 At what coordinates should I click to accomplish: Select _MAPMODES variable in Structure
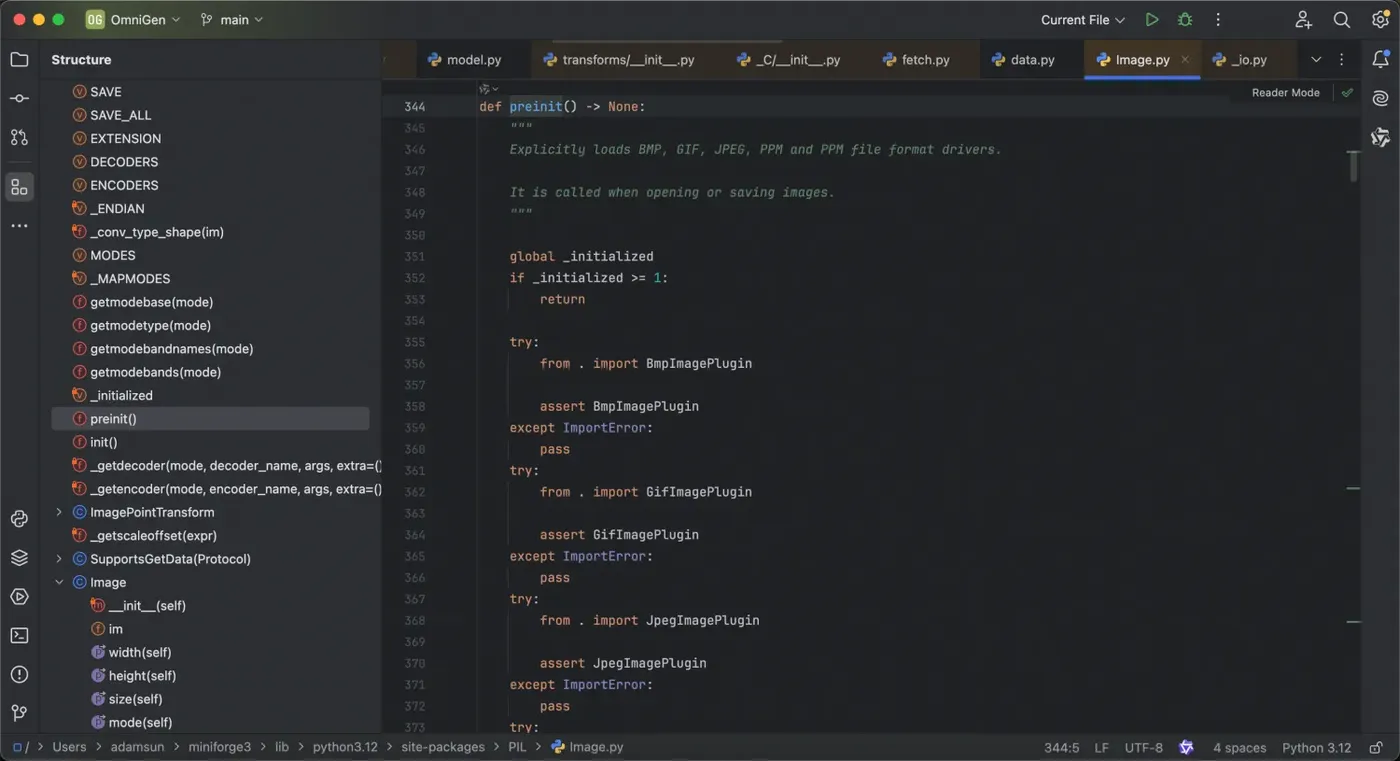point(130,279)
